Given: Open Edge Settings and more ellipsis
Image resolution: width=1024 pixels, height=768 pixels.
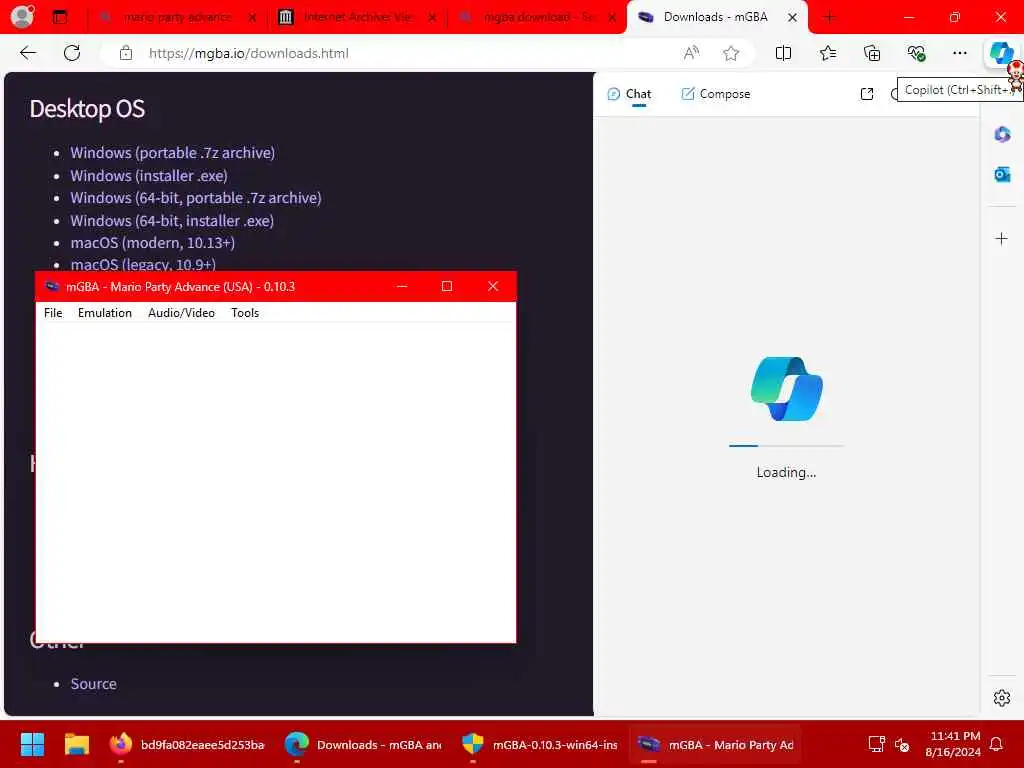Looking at the screenshot, I should [959, 53].
